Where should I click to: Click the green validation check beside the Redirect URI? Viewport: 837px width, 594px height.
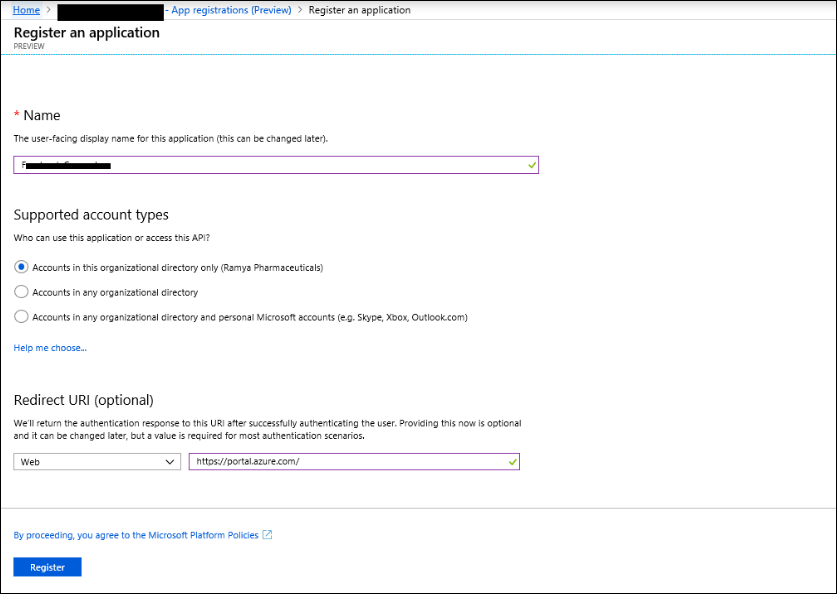pyautogui.click(x=511, y=461)
